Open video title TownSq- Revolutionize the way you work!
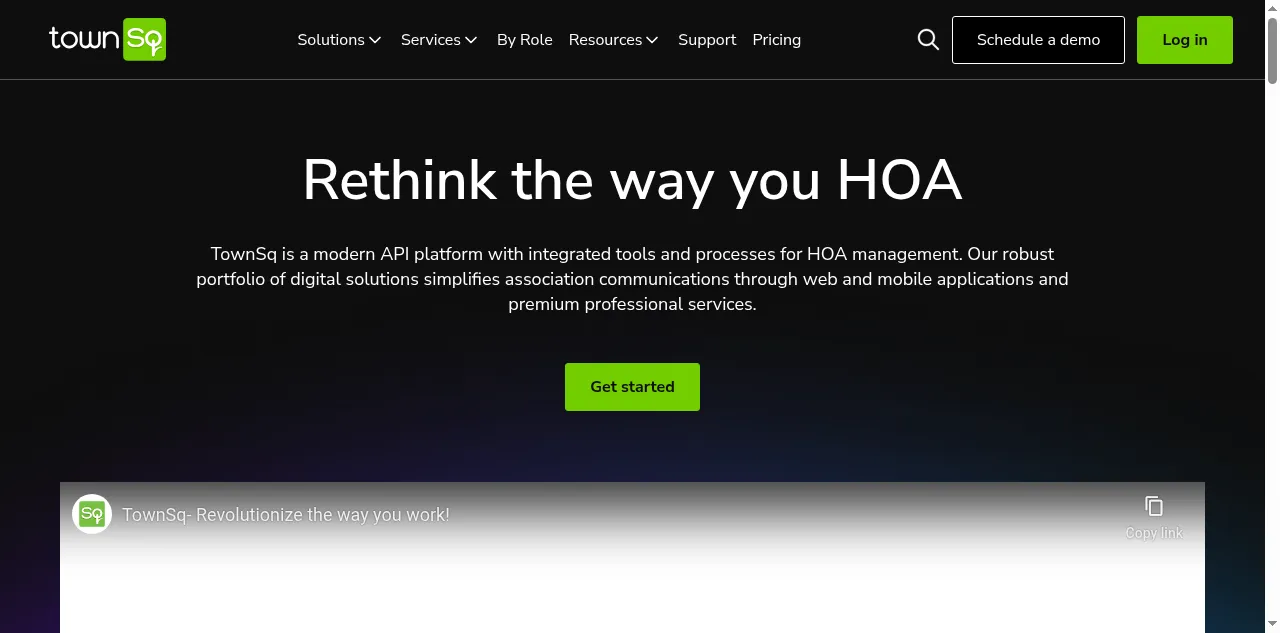1280x633 pixels. 286,515
